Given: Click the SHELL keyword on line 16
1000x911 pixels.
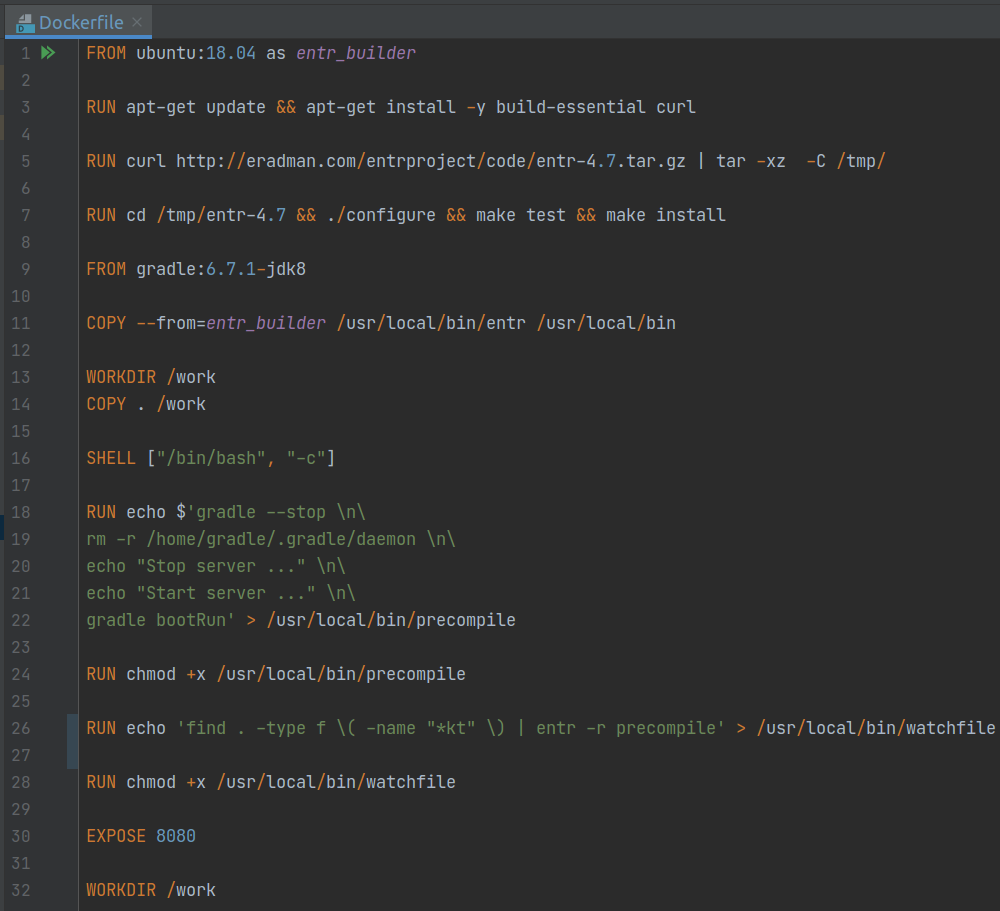Looking at the screenshot, I should 111,458.
